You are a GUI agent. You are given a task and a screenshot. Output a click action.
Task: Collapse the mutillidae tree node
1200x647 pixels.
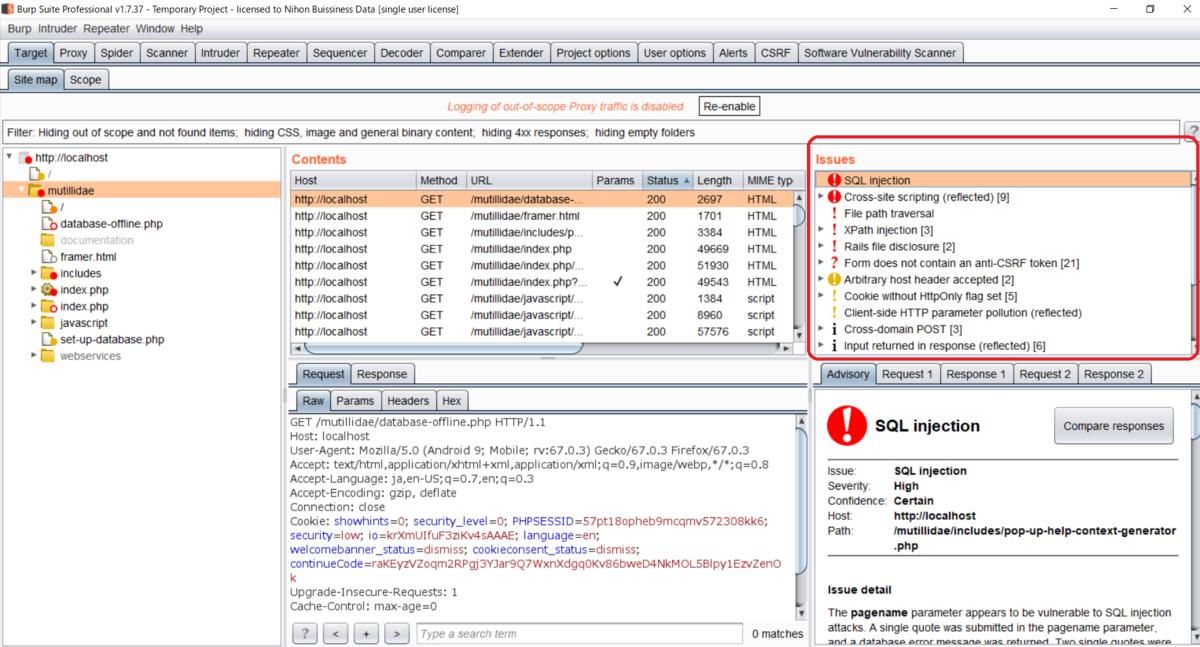coord(22,190)
